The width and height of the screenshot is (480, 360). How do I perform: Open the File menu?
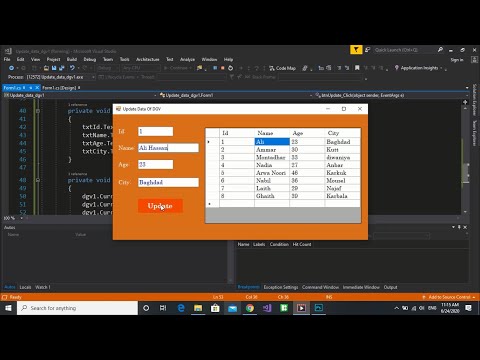(x=7, y=59)
